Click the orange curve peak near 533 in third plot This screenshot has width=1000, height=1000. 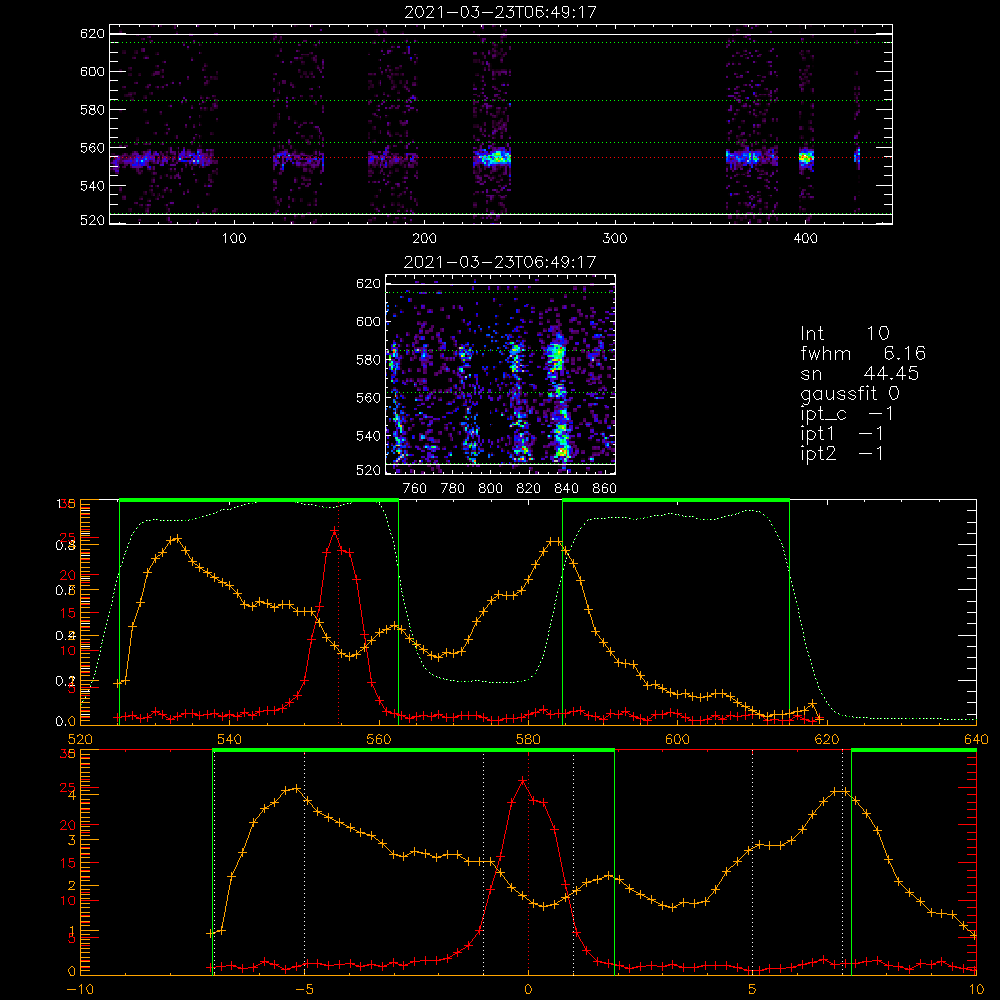177,538
